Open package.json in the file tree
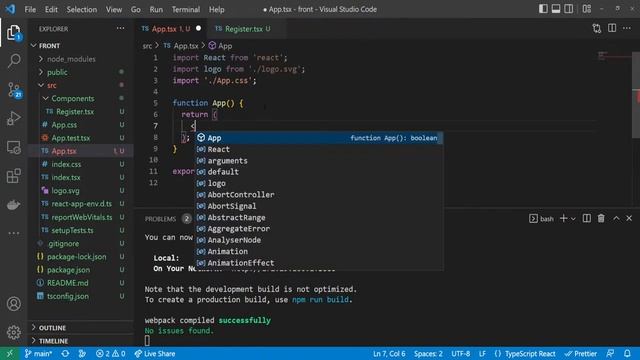Viewport: 640px width, 360px height. click(81, 270)
